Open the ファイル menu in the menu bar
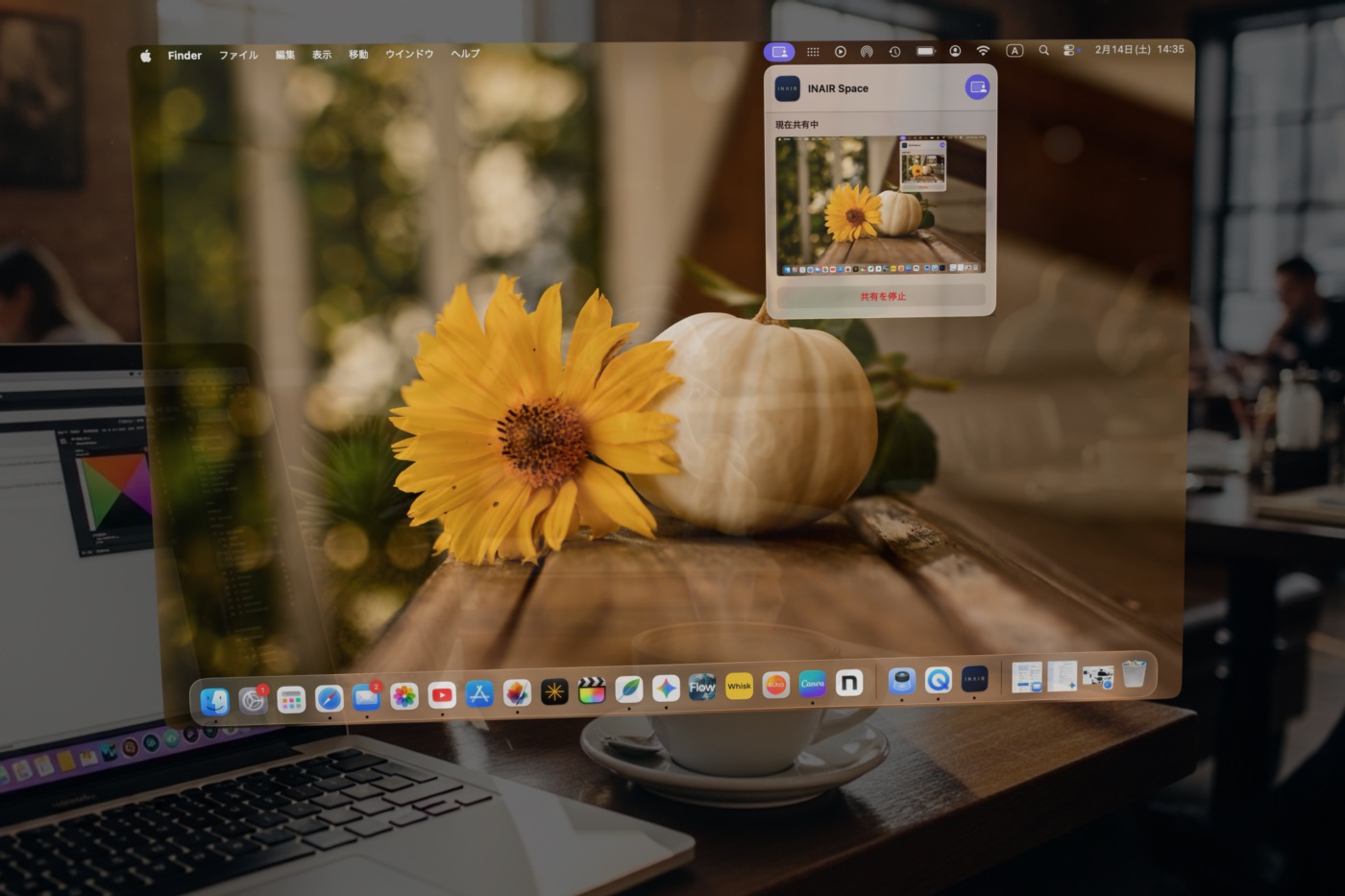 click(x=236, y=55)
